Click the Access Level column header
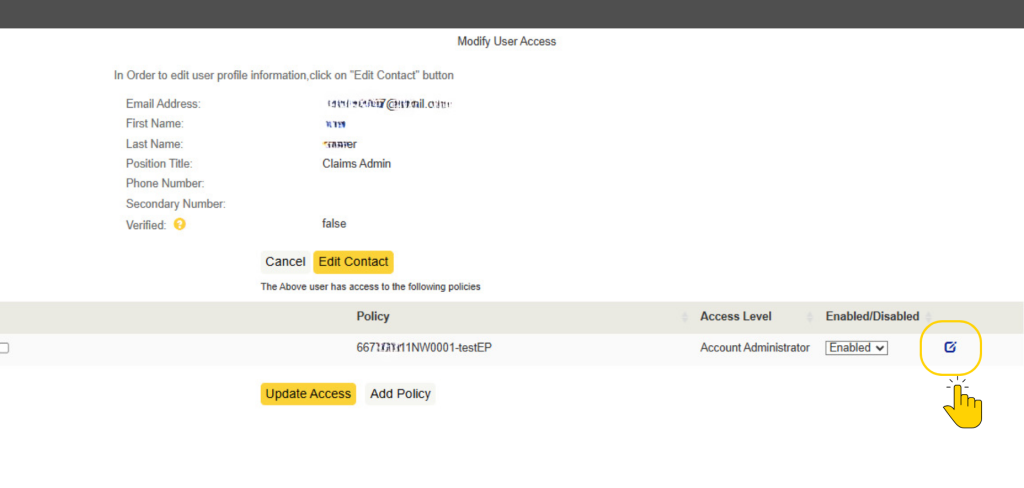Screen dimensions: 1024x488 pos(735,317)
